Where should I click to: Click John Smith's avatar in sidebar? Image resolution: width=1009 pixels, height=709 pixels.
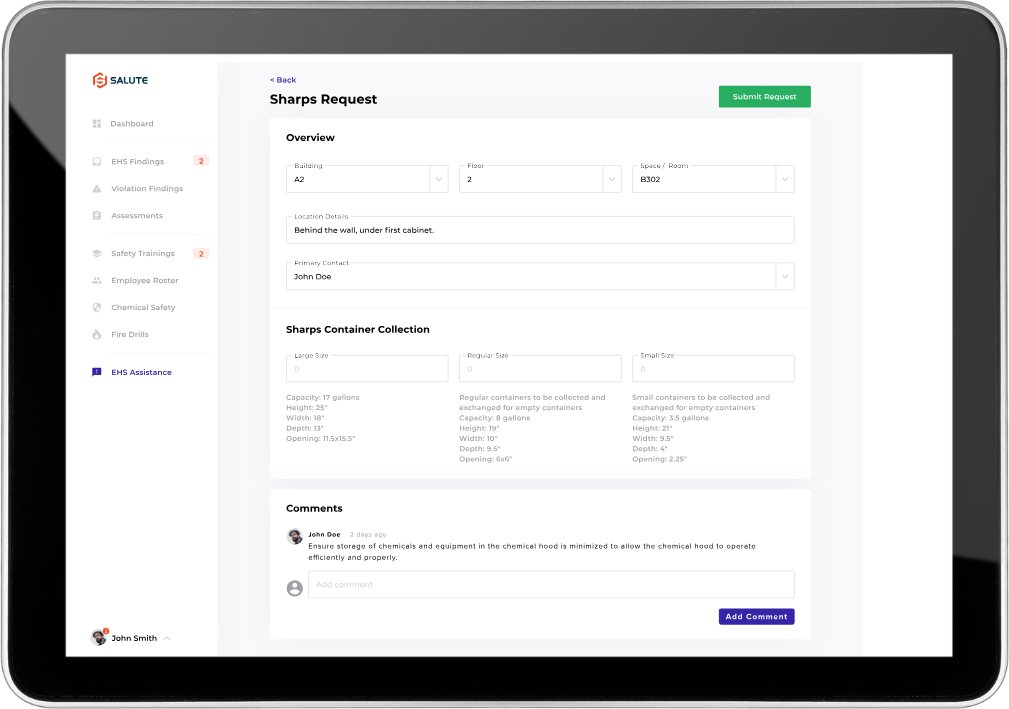click(98, 638)
